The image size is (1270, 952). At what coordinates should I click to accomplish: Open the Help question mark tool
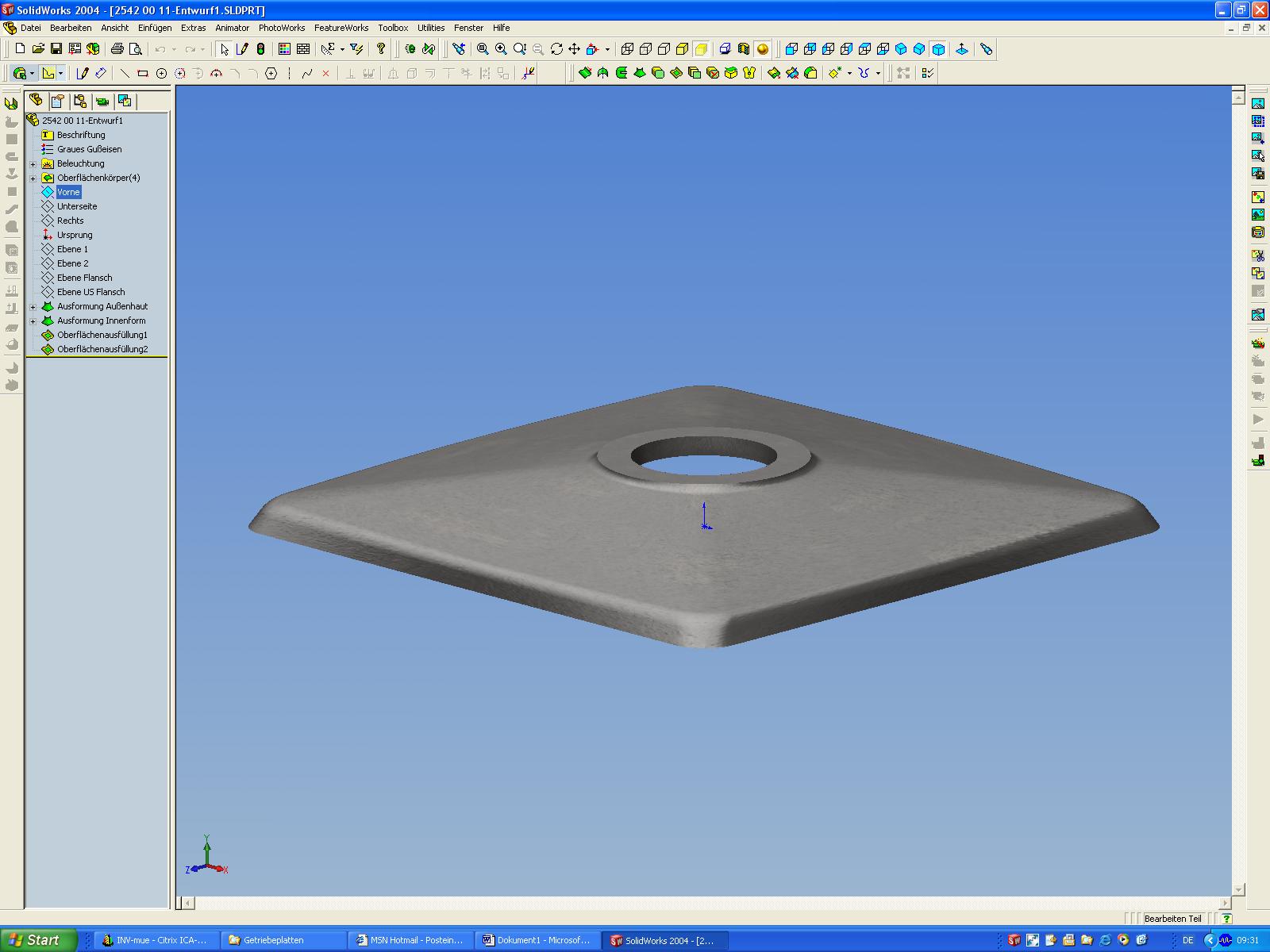click(x=381, y=49)
